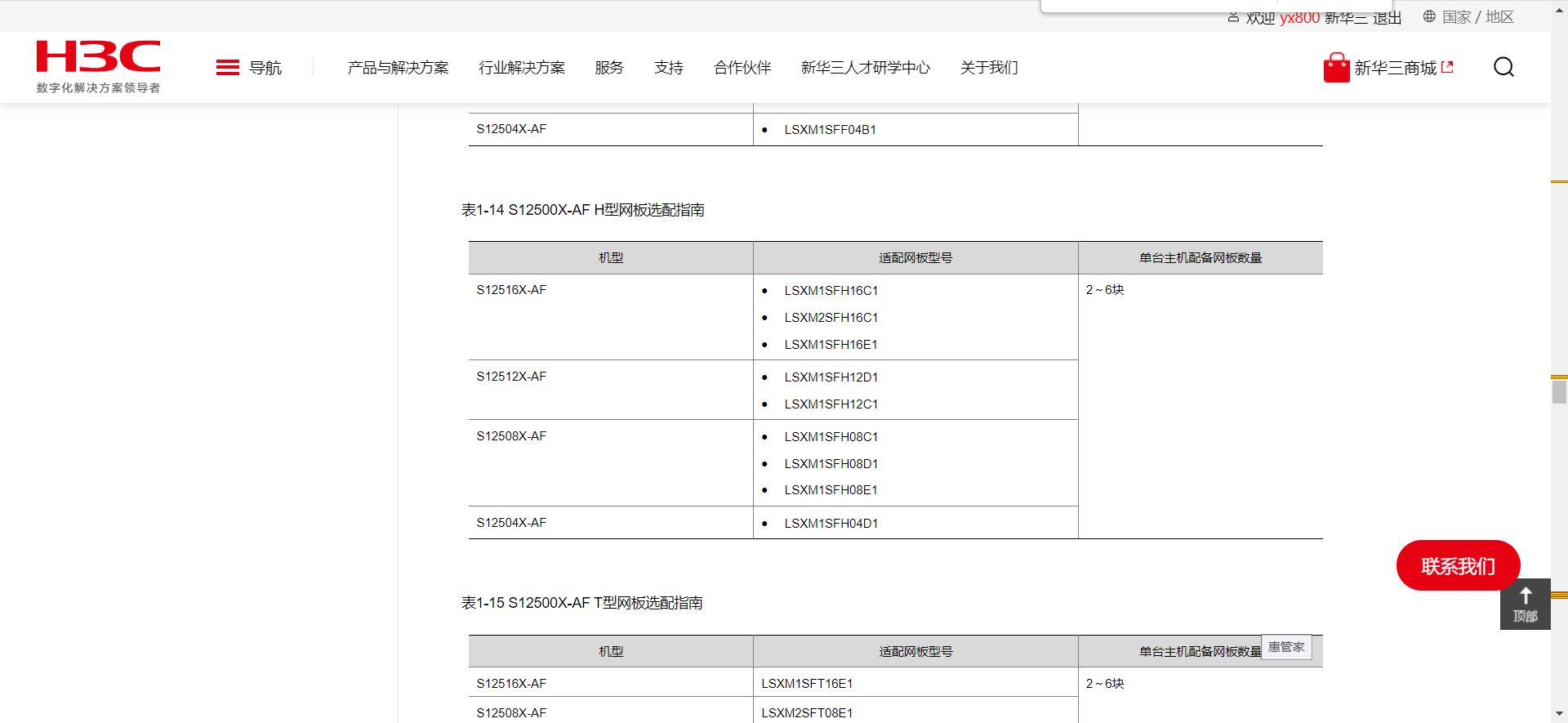Viewport: 1568px width, 723px height.
Task: Click the scrollbar down arrow
Action: tap(1559, 714)
